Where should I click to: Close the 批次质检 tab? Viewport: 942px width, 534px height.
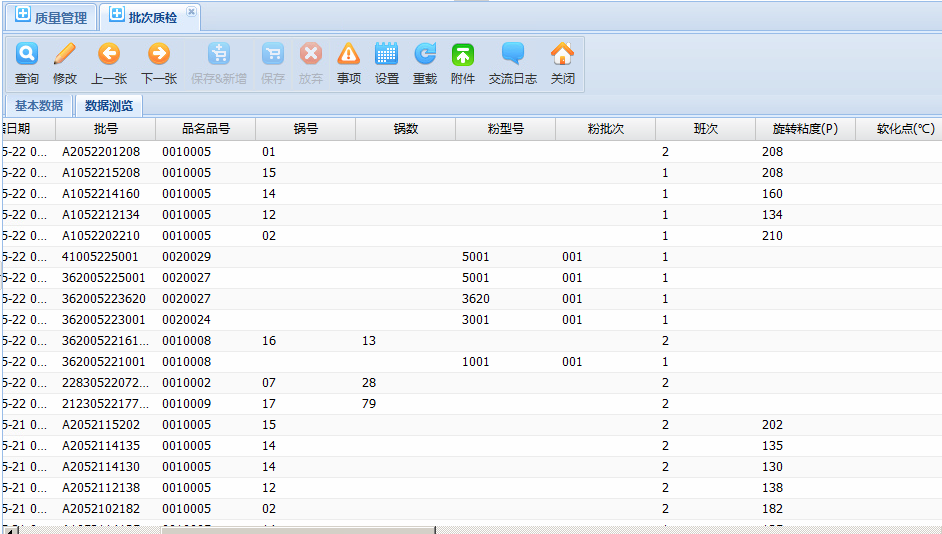(192, 11)
